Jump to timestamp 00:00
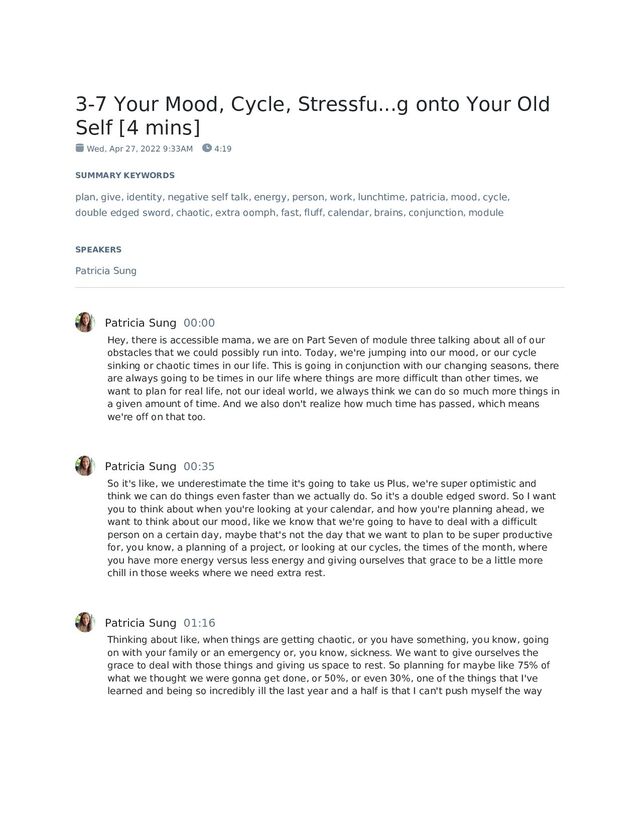640x828 pixels. click(x=199, y=323)
